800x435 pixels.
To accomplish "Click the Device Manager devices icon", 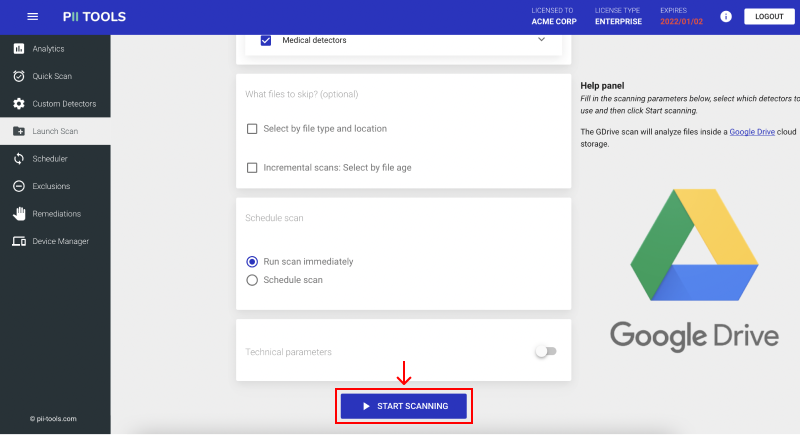I will coord(19,241).
